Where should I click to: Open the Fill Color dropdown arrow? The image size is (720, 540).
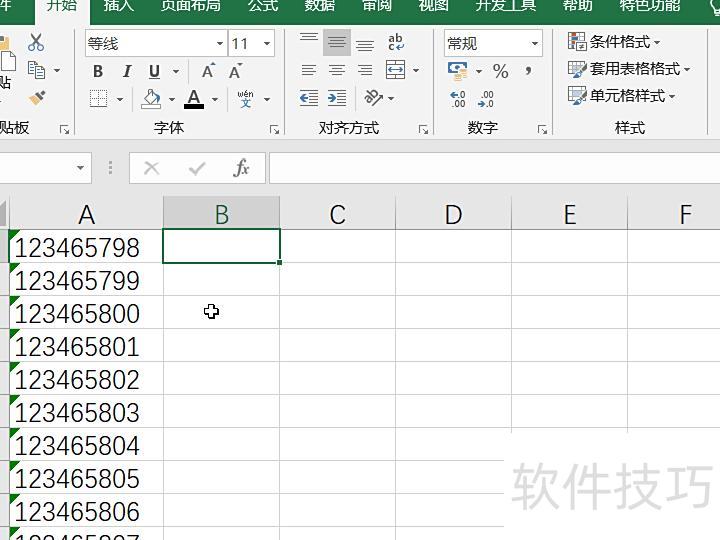[x=172, y=99]
